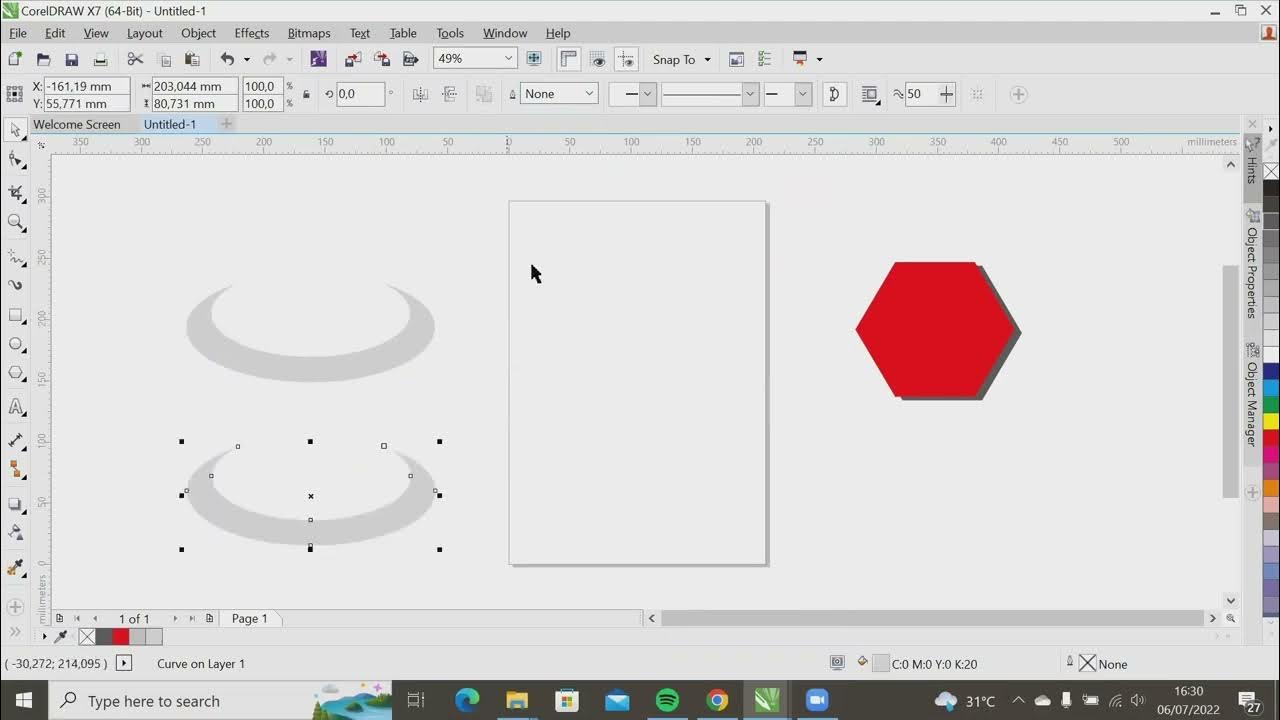
Task: Toggle the Close Curve button
Action: tap(834, 94)
